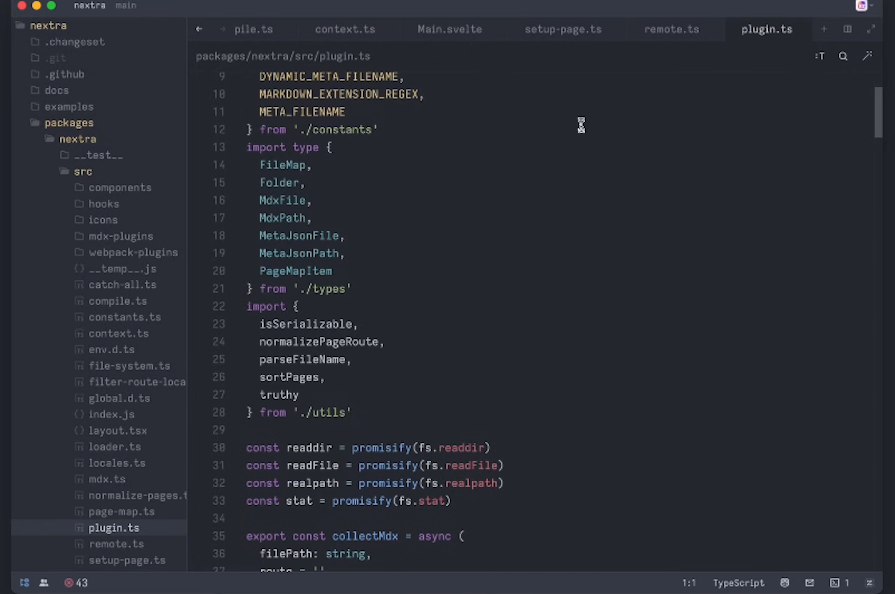Click the text selections icon above the editor
This screenshot has width=895, height=594.
pos(819,56)
